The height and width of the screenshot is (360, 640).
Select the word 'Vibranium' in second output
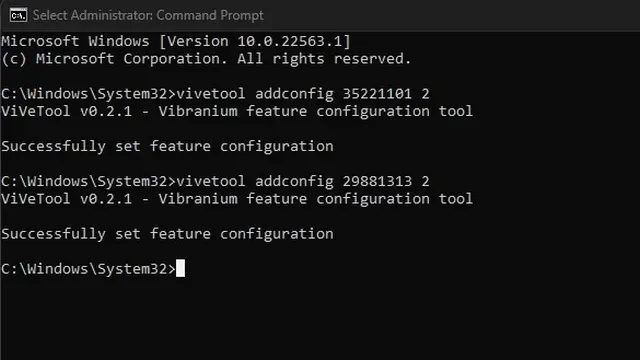(x=198, y=199)
